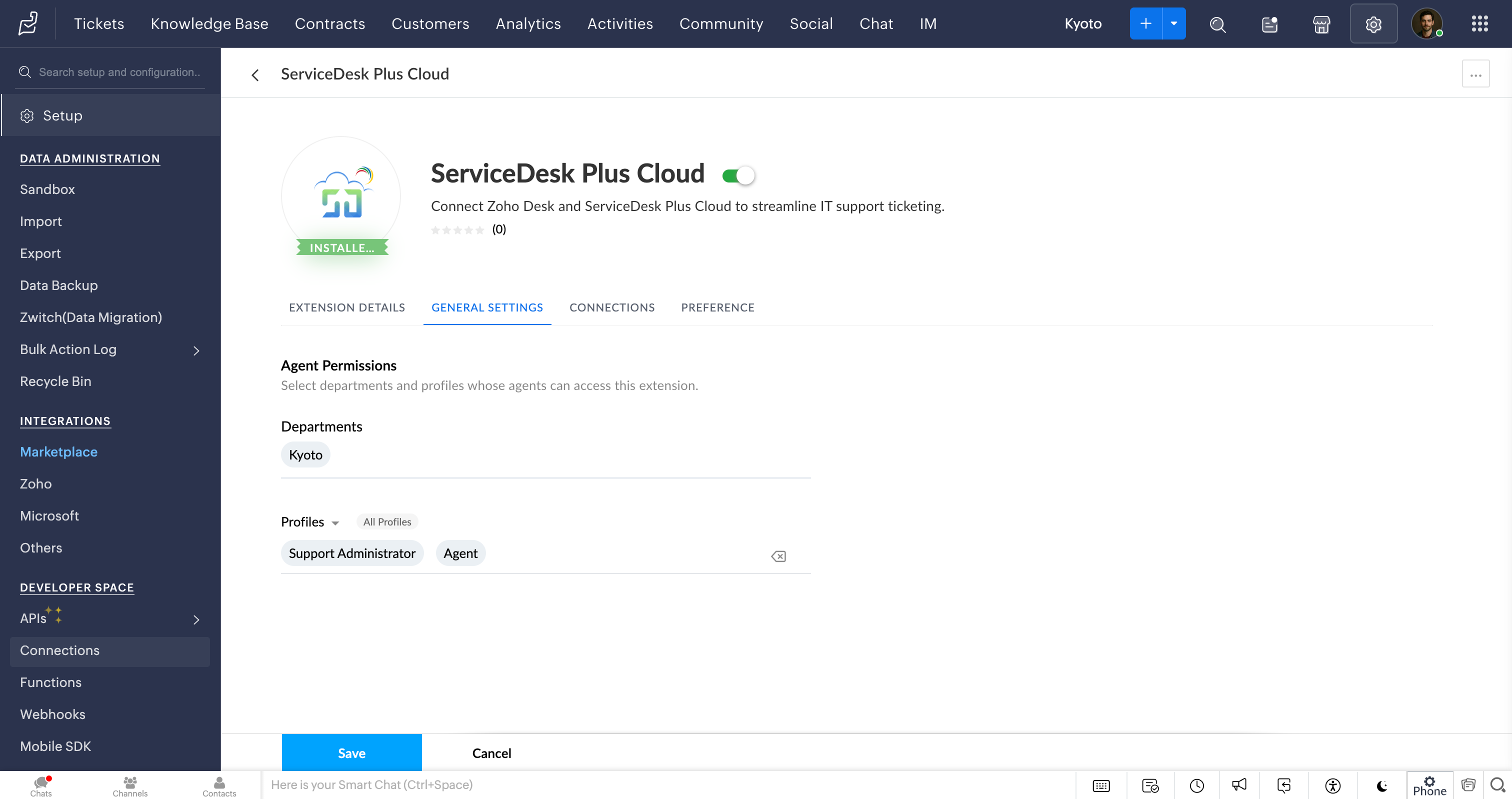Open the apps grid launcher icon

1479,23
